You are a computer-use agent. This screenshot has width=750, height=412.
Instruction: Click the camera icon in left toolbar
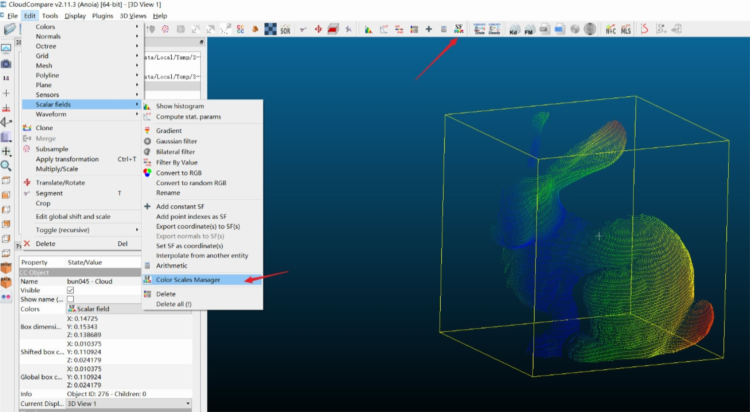[x=6, y=64]
